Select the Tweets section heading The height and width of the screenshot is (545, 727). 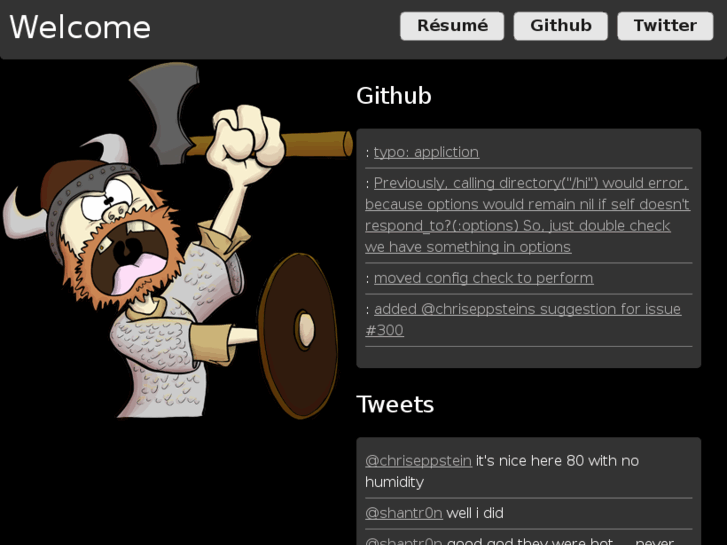coord(395,404)
